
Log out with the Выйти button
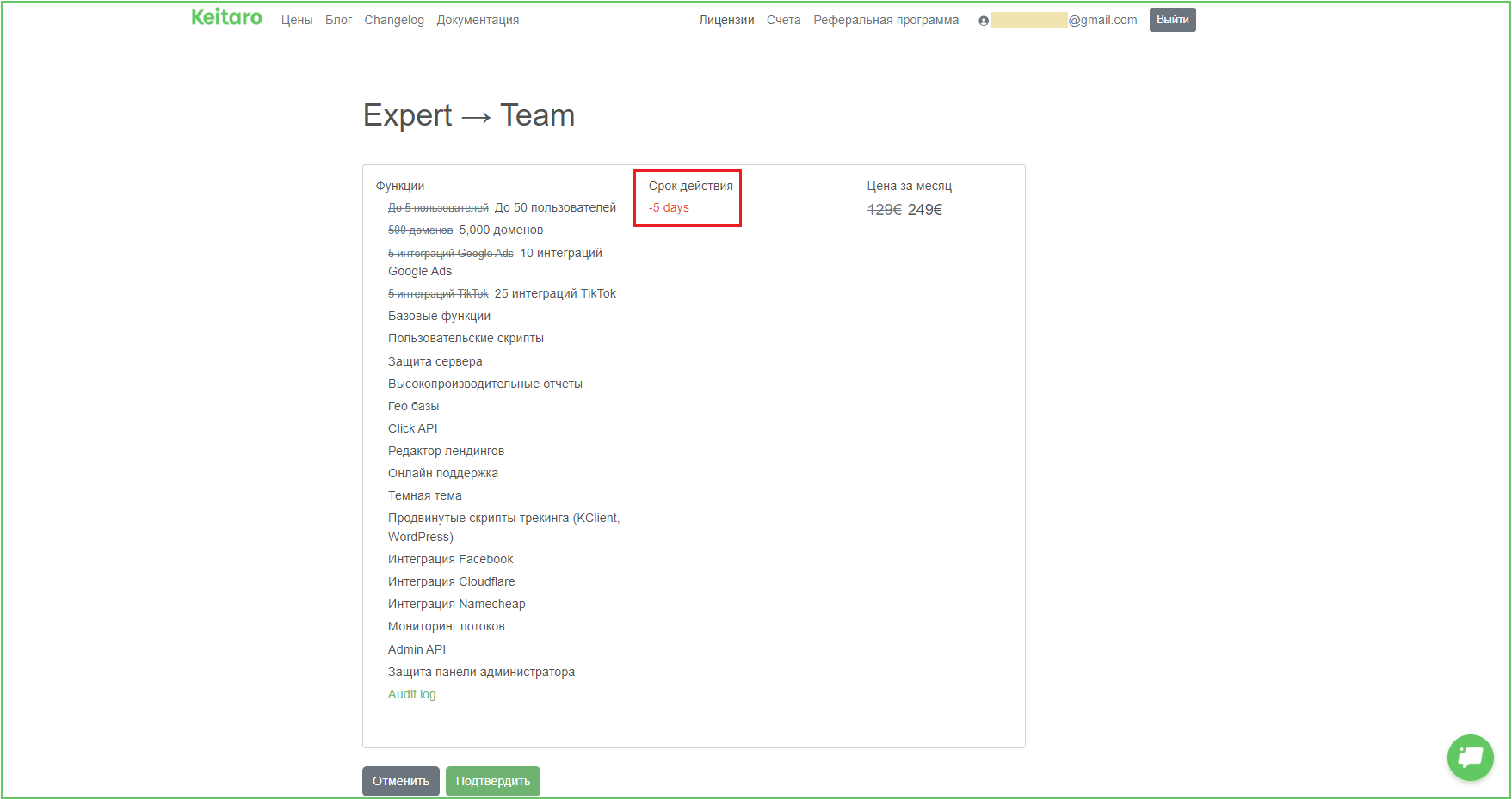point(1173,20)
